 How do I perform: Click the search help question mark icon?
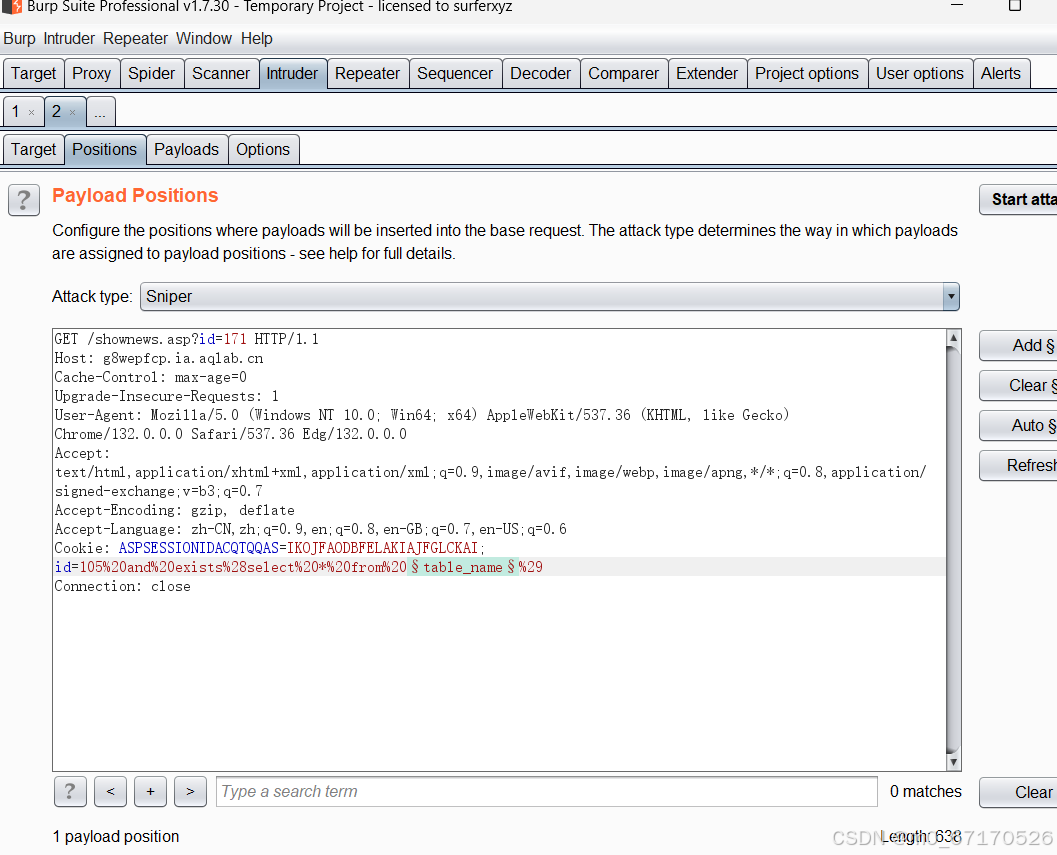[70, 792]
